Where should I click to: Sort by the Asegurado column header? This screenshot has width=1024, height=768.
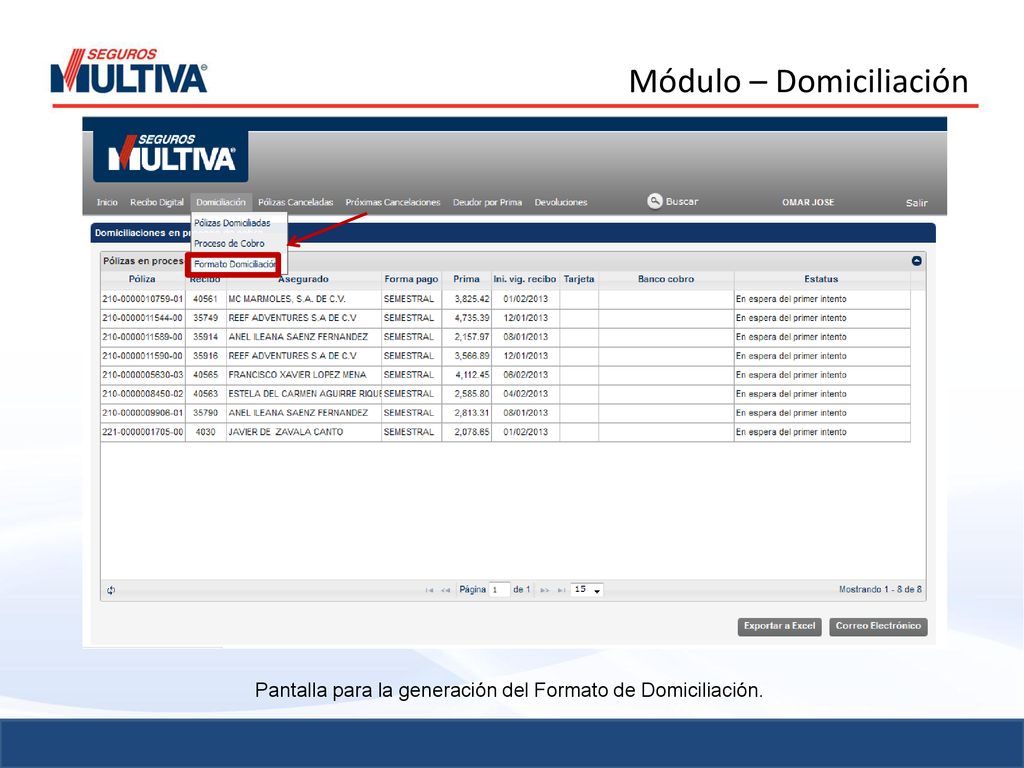(x=304, y=279)
